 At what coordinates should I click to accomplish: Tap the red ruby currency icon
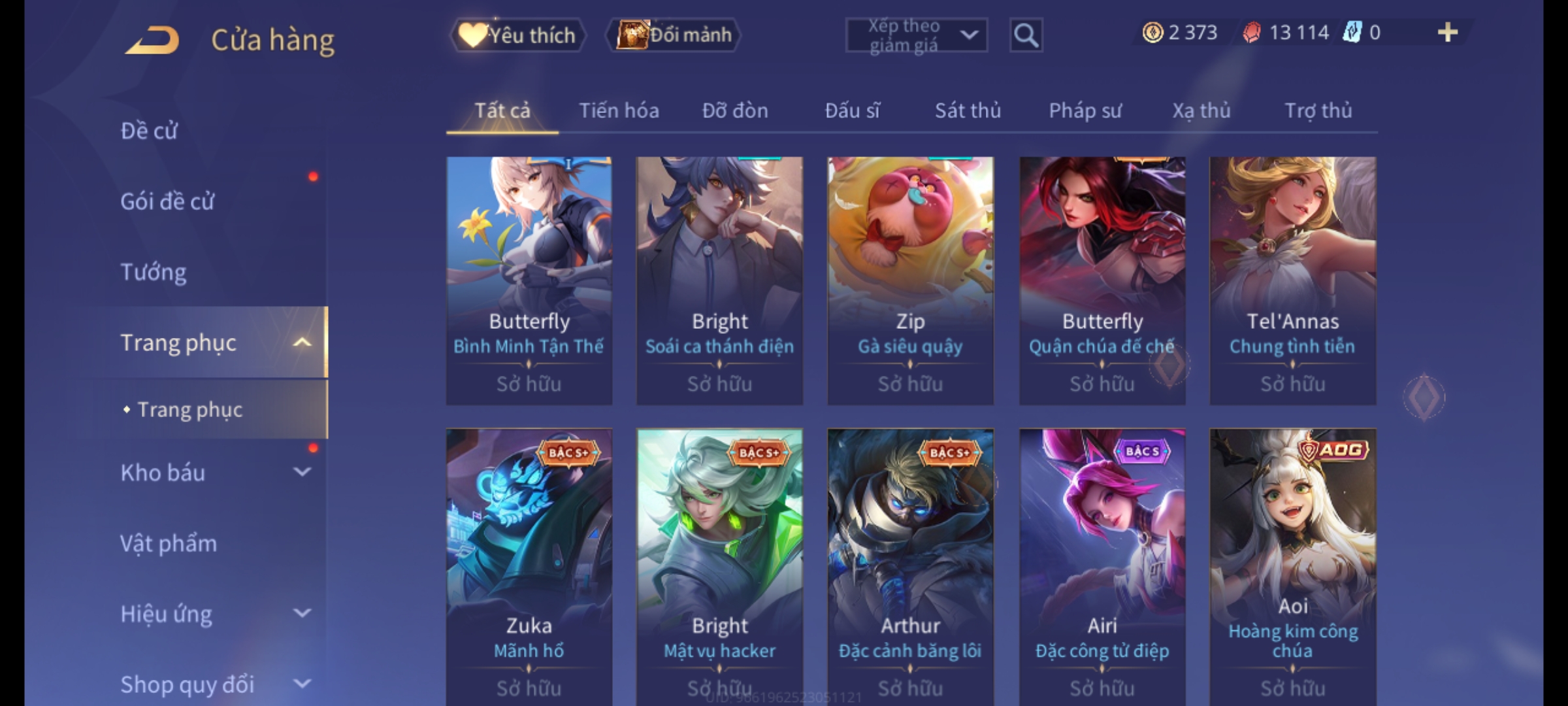pos(1252,33)
